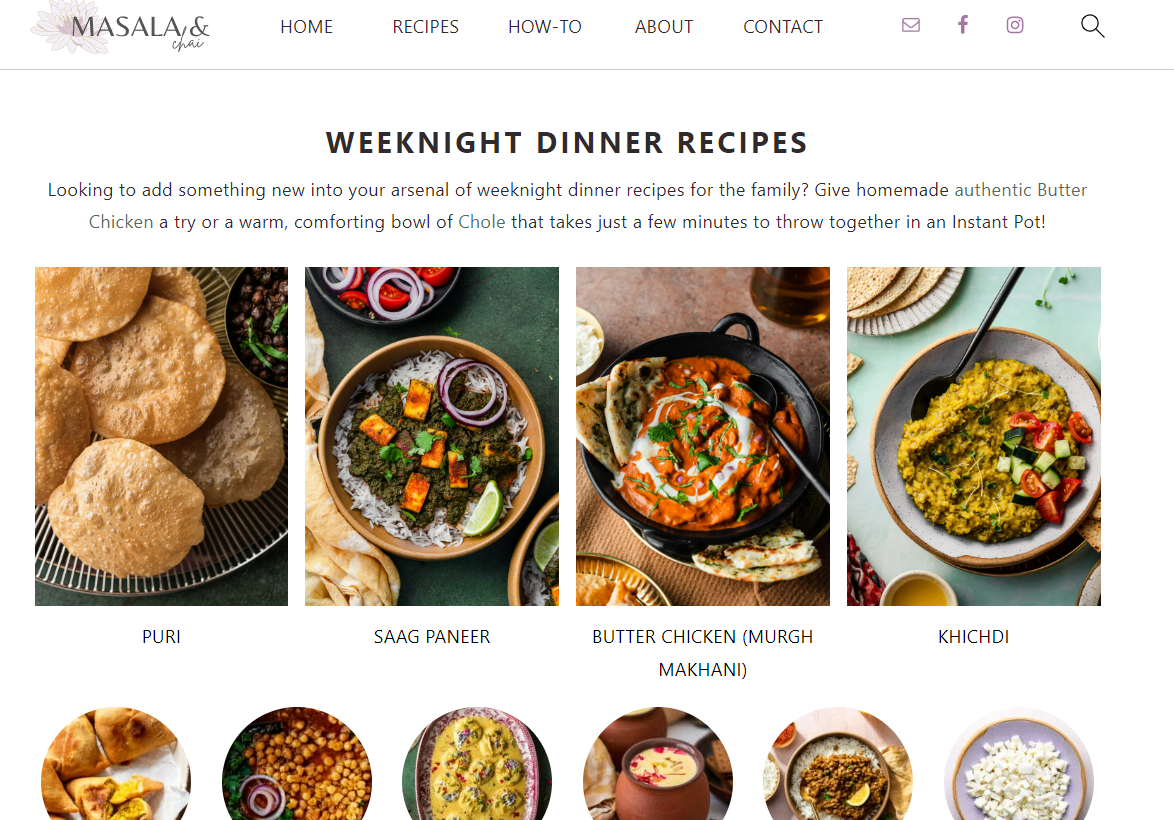Click the search magnifier icon

1092,26
